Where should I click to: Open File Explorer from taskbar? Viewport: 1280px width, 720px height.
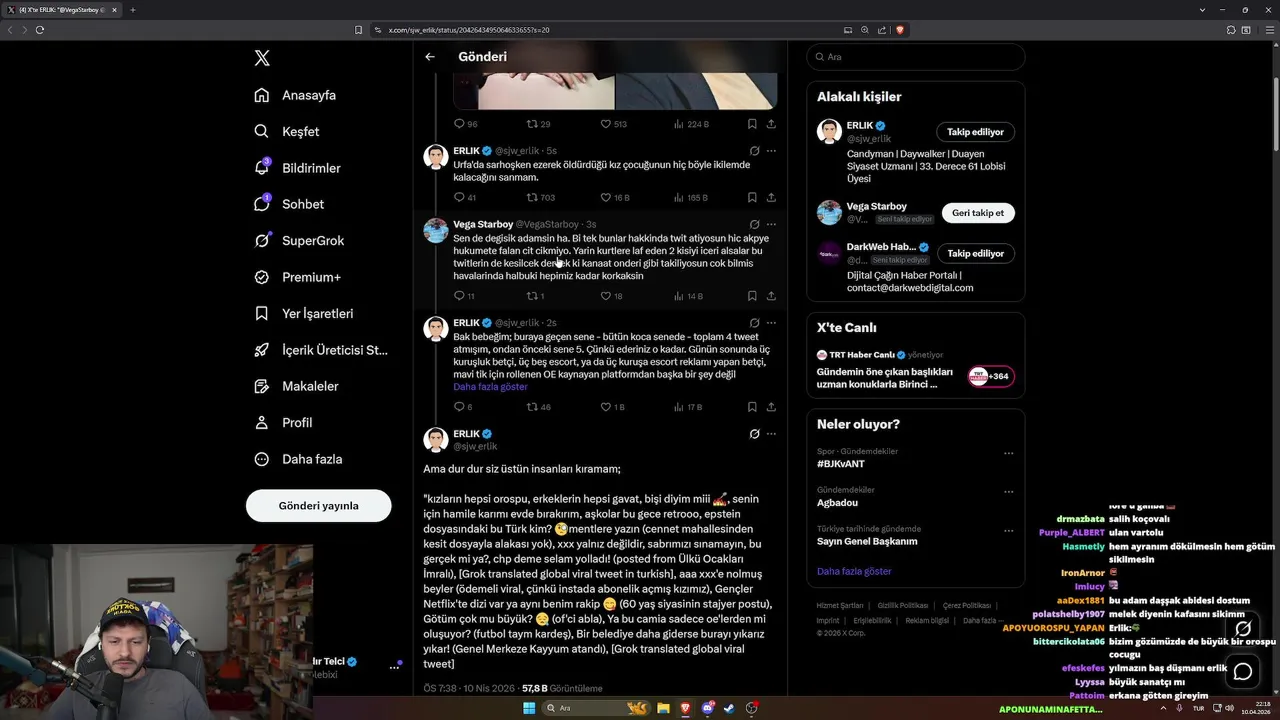click(x=663, y=708)
